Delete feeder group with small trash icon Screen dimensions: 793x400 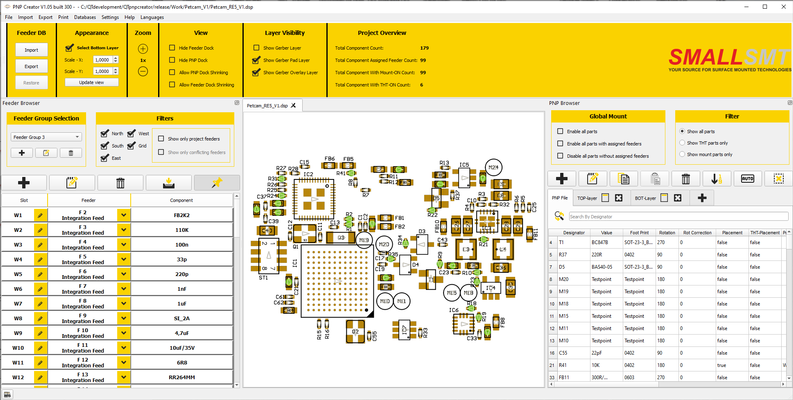[71, 153]
